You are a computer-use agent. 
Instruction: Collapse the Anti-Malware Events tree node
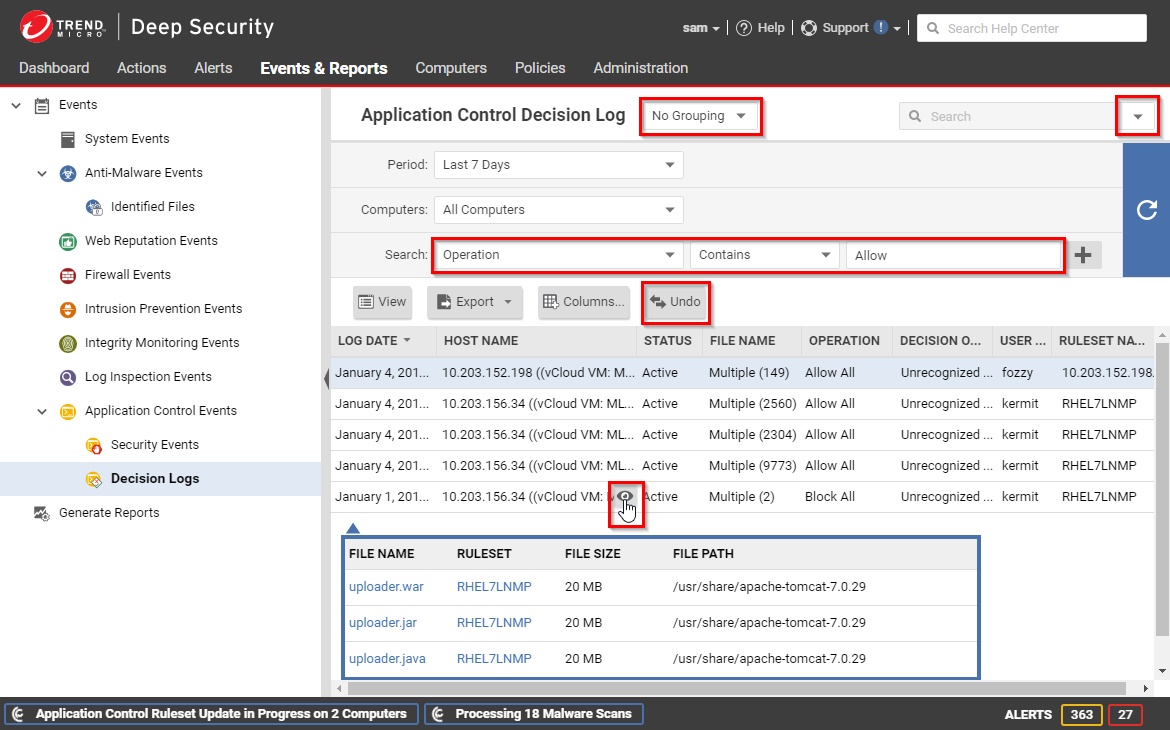[42, 173]
